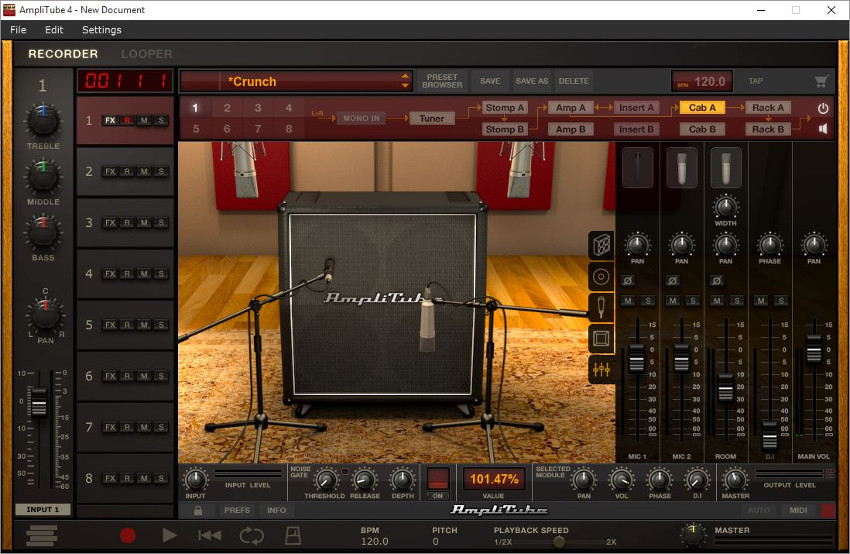Image resolution: width=850 pixels, height=554 pixels.
Task: Open the Insert B module
Action: (636, 129)
